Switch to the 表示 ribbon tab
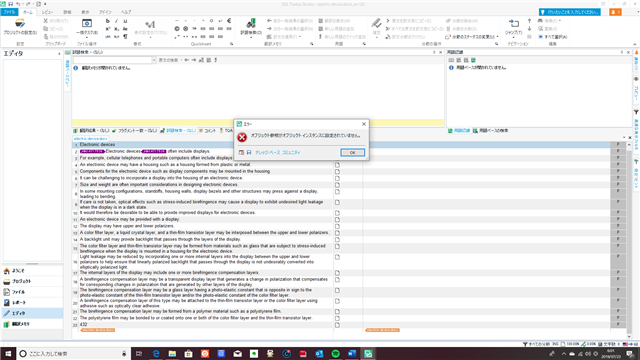This screenshot has height=360, width=640. [85, 12]
